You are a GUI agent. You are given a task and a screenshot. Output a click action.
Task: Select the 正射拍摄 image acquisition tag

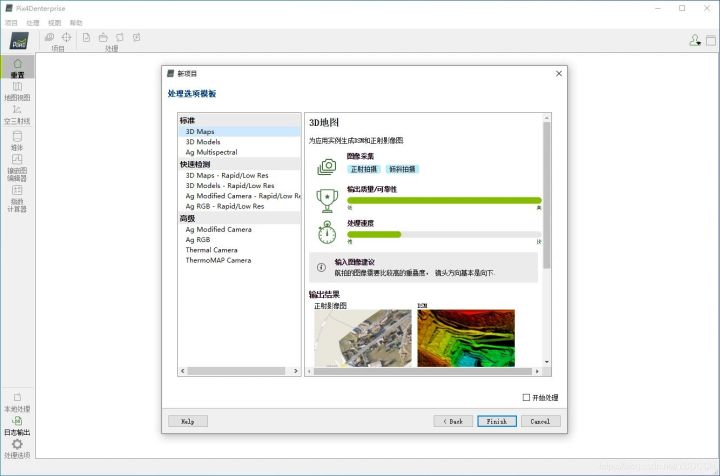click(x=364, y=169)
